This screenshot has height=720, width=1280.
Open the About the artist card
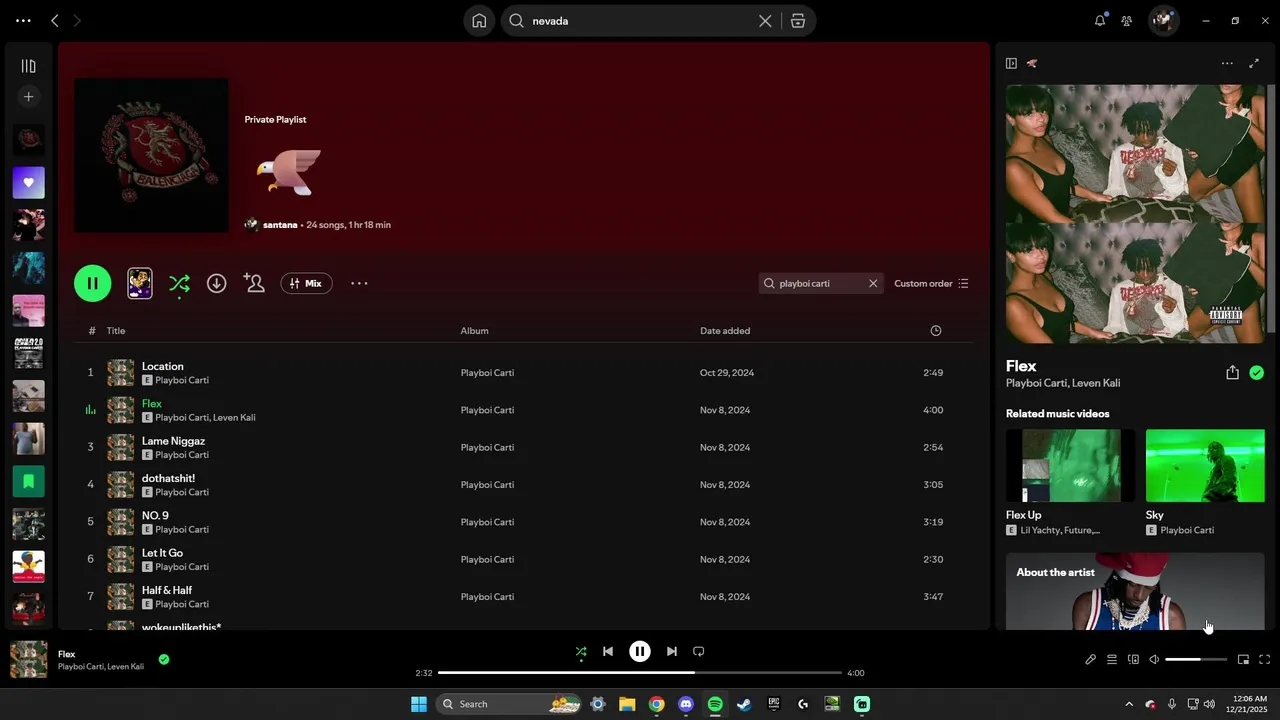(x=1135, y=591)
